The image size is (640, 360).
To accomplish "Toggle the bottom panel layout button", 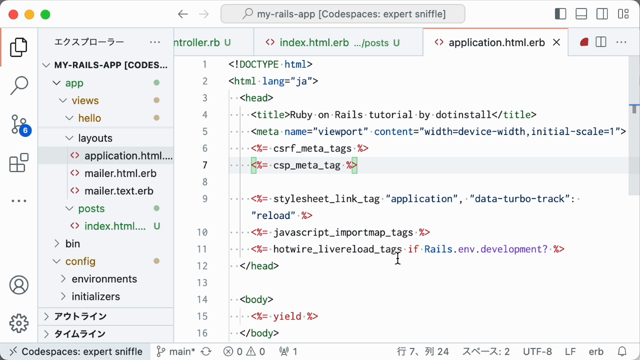I will (581, 14).
